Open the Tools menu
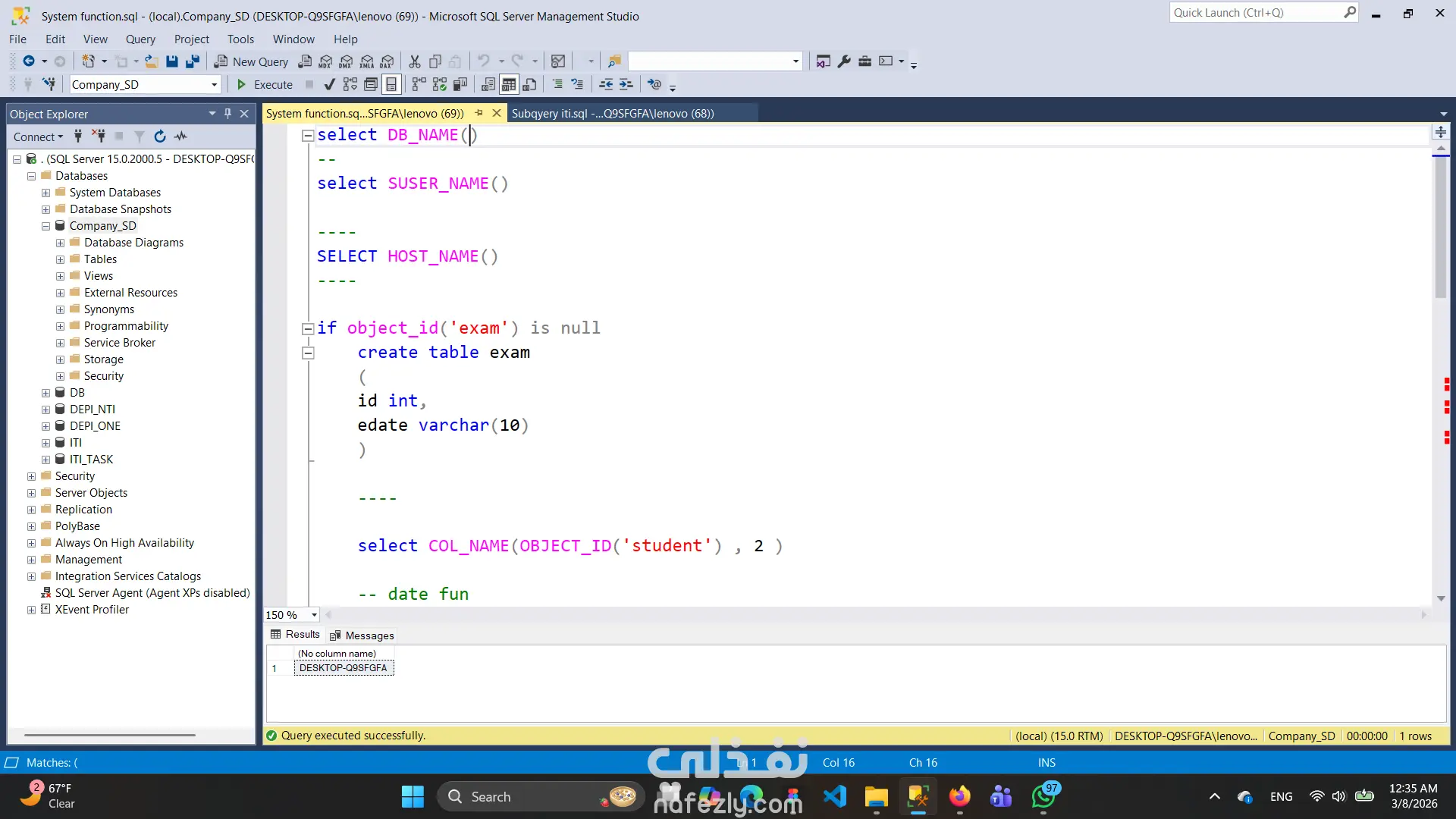The image size is (1456, 819). pos(240,39)
